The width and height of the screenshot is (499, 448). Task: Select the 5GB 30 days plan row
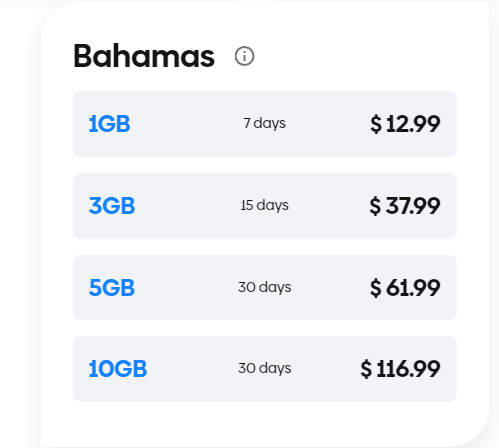[265, 287]
